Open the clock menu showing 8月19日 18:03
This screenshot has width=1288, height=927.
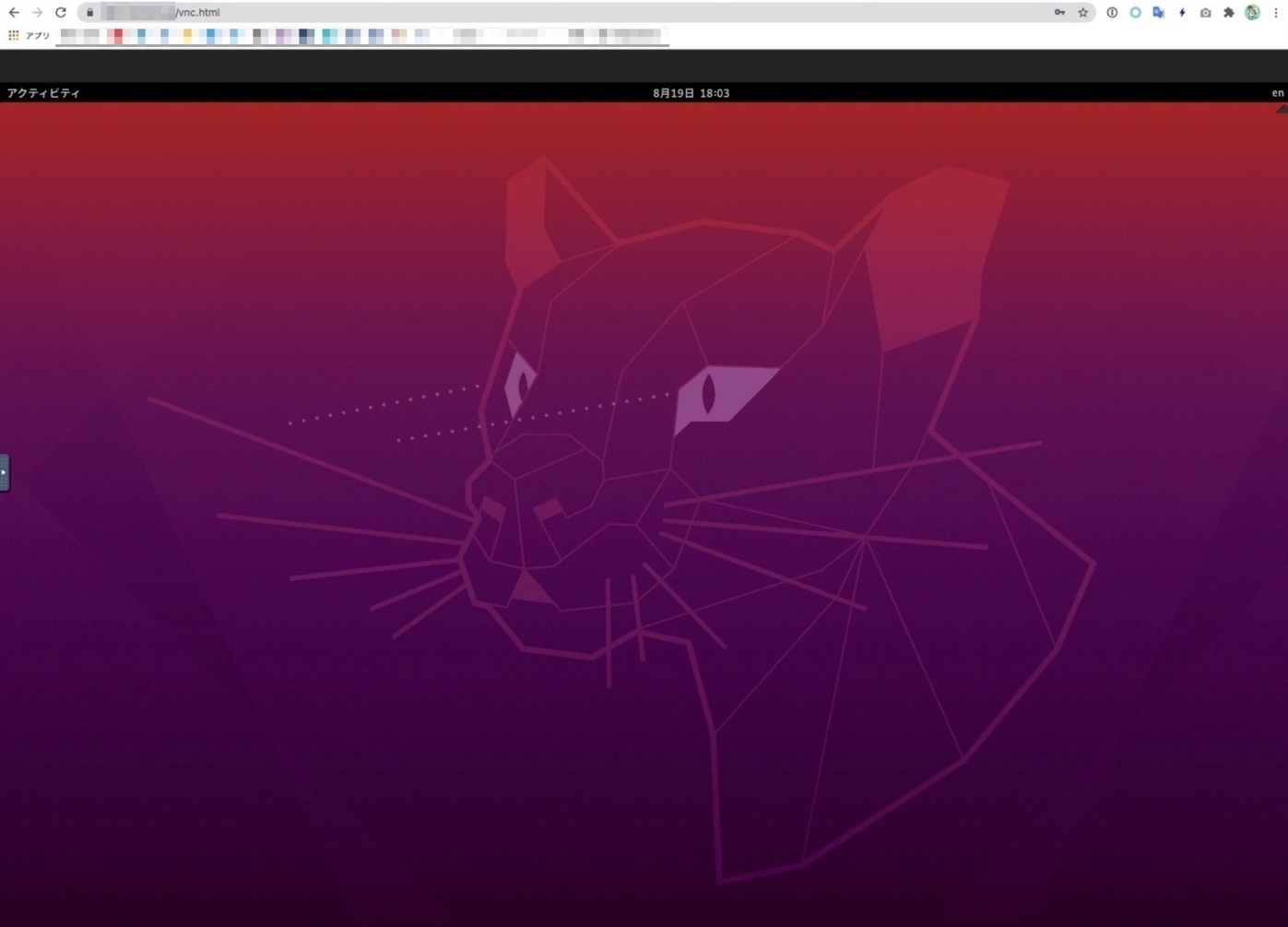click(x=691, y=93)
